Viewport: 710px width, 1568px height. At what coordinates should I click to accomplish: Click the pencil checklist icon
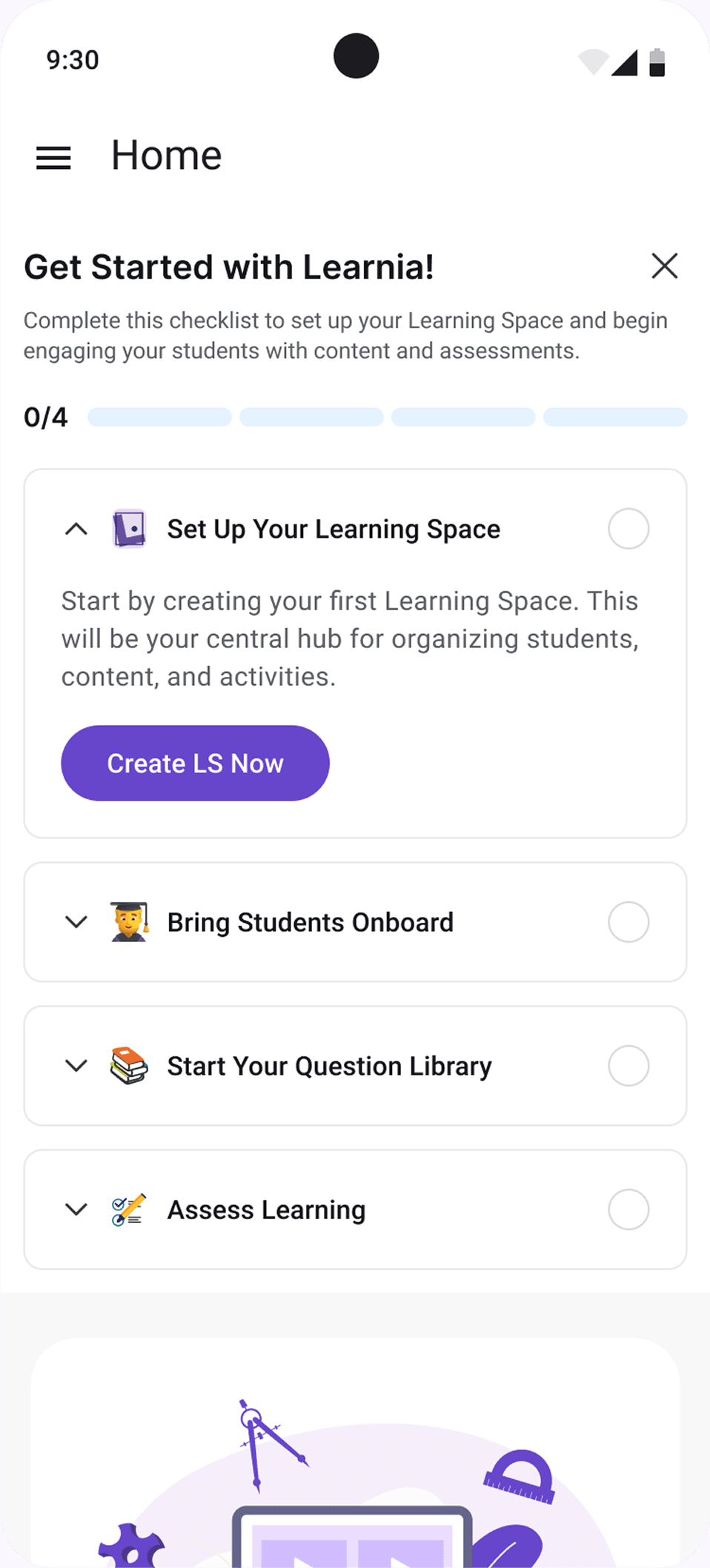[129, 1210]
